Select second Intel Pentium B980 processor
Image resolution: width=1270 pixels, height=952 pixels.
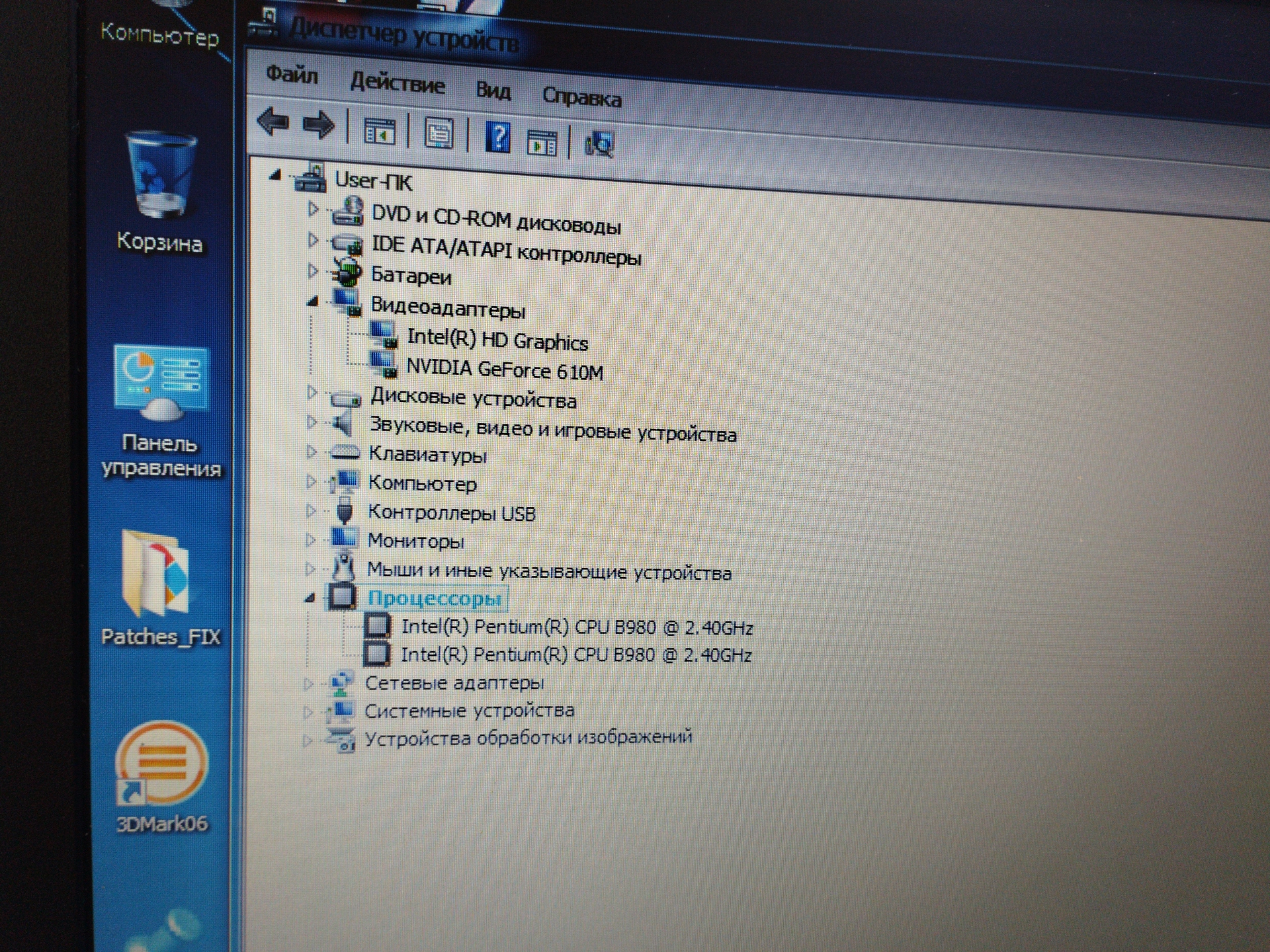[576, 654]
